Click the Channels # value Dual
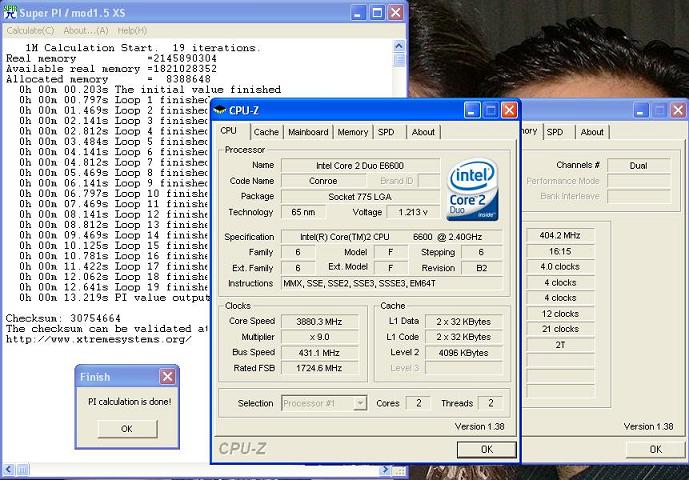This screenshot has width=689, height=480. pyautogui.click(x=638, y=166)
